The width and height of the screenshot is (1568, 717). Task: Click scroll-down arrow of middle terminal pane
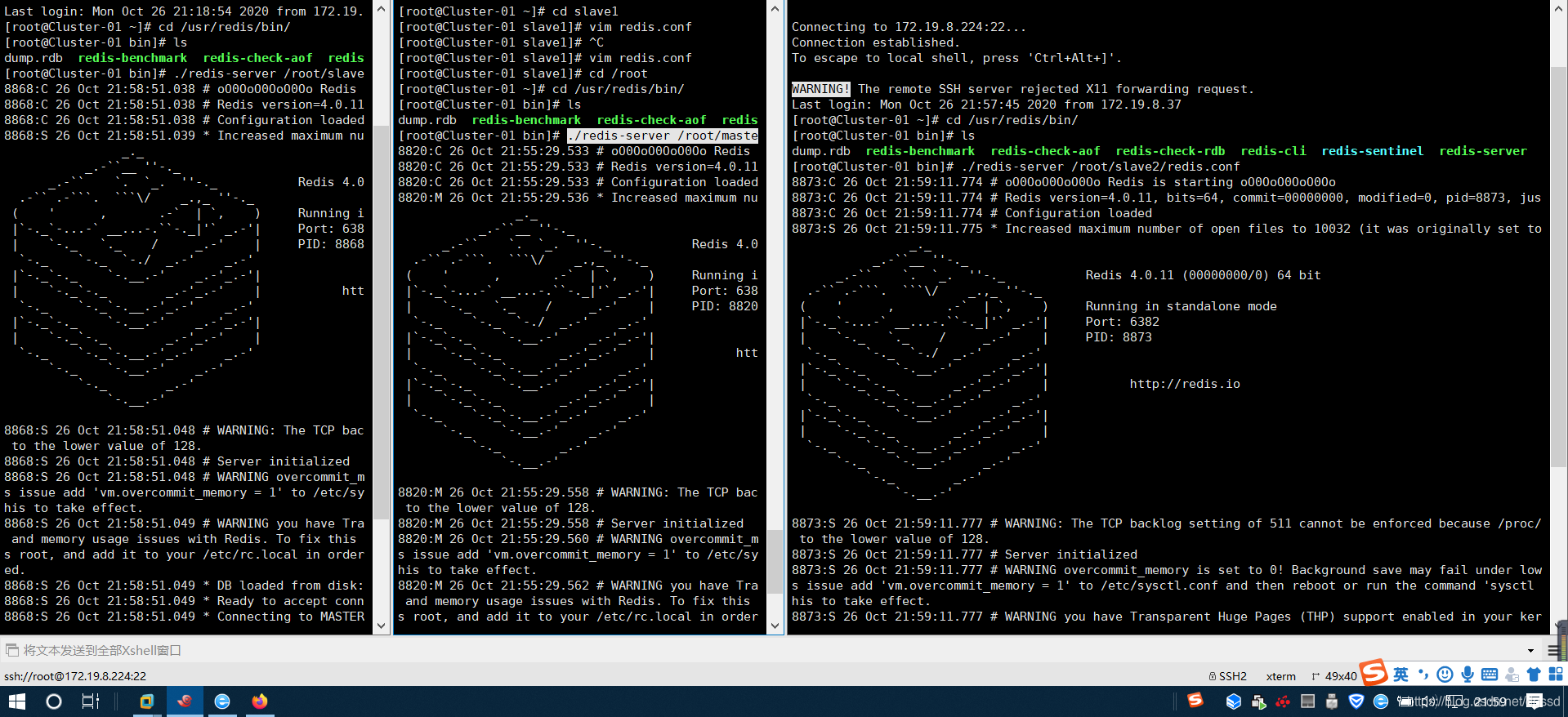(775, 626)
